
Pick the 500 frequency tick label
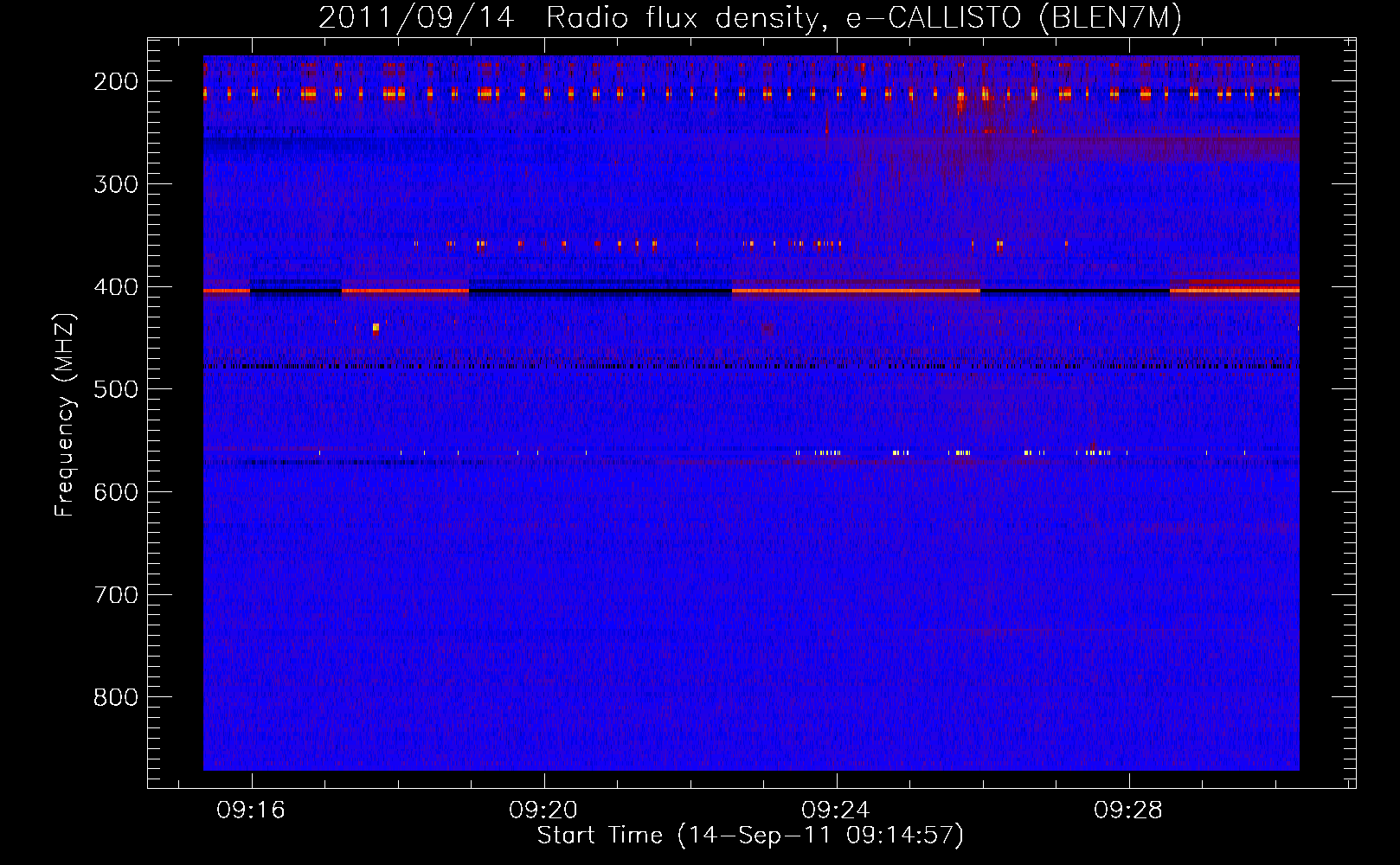pyautogui.click(x=116, y=389)
